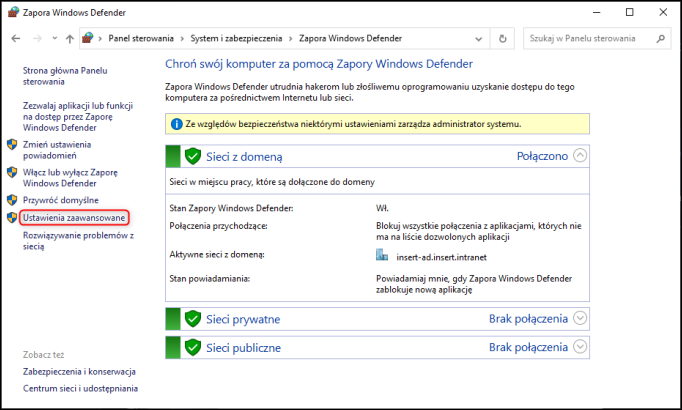
Task: Open 'Zezwalaj aplikacji lub funkcji na dostęp'
Action: (78, 117)
